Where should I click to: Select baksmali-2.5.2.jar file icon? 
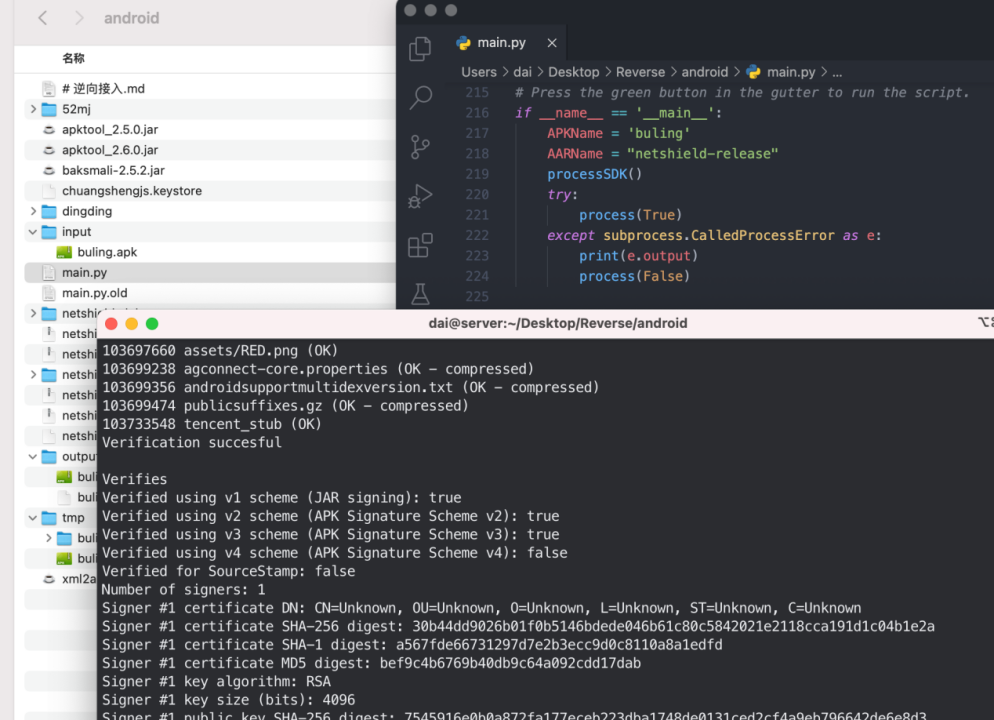[49, 170]
